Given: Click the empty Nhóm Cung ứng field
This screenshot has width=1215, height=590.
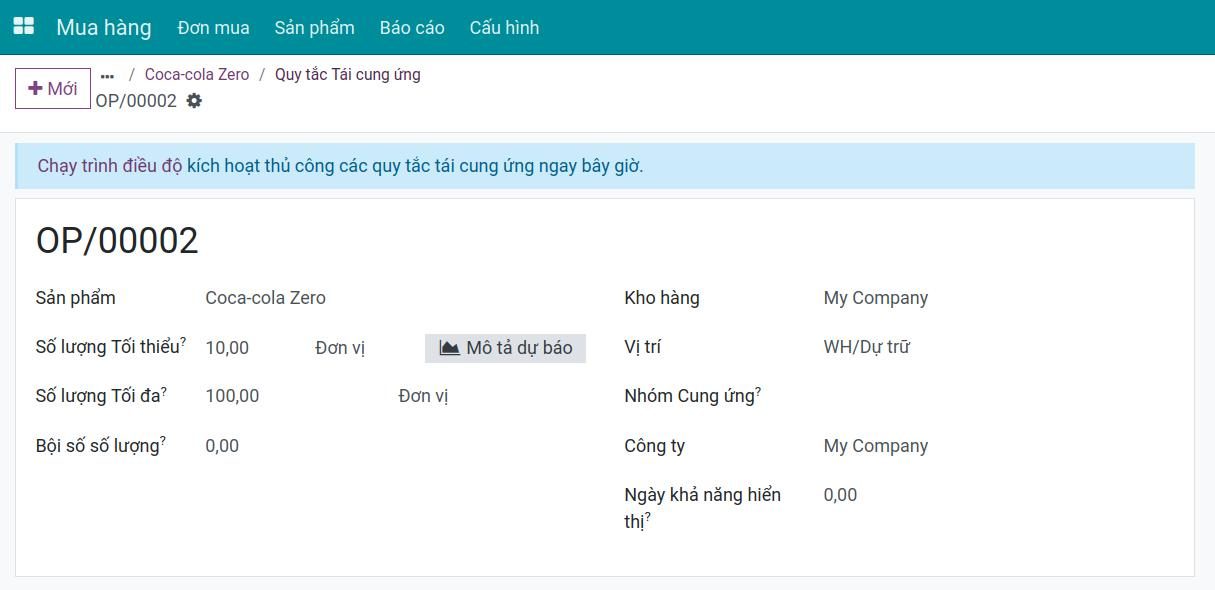Looking at the screenshot, I should (x=998, y=396).
